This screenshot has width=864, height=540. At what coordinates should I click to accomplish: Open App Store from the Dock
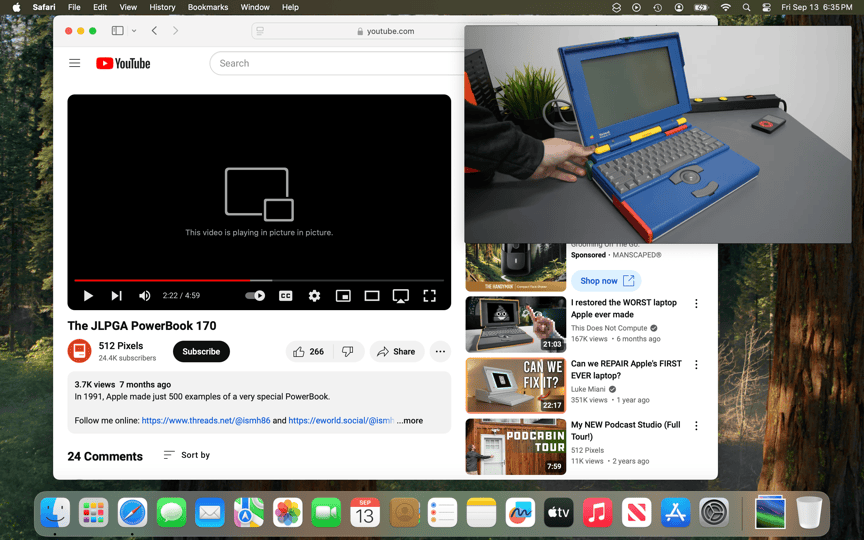[676, 512]
